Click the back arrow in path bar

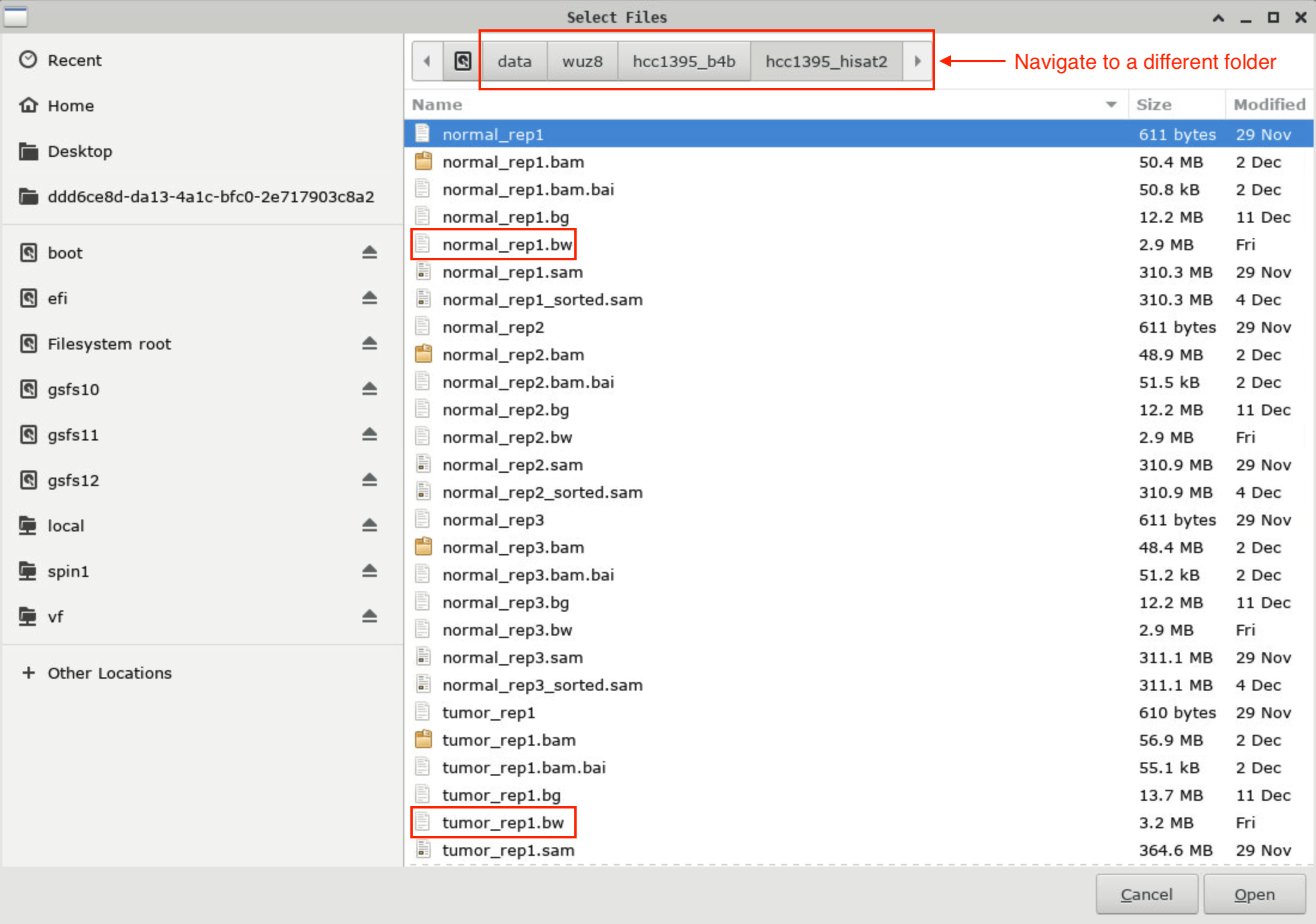(427, 61)
